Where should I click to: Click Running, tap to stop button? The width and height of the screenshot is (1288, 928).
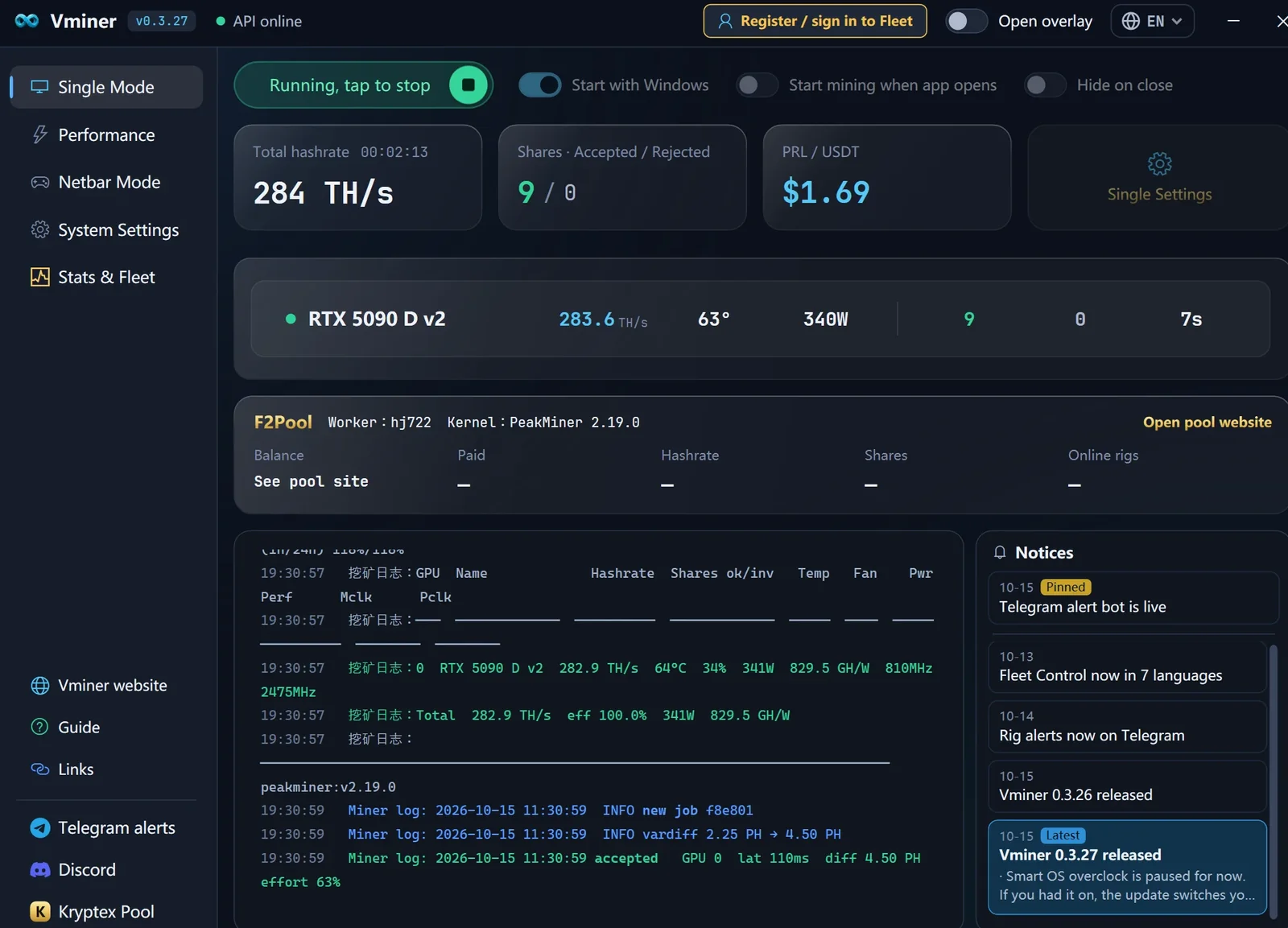[x=363, y=85]
